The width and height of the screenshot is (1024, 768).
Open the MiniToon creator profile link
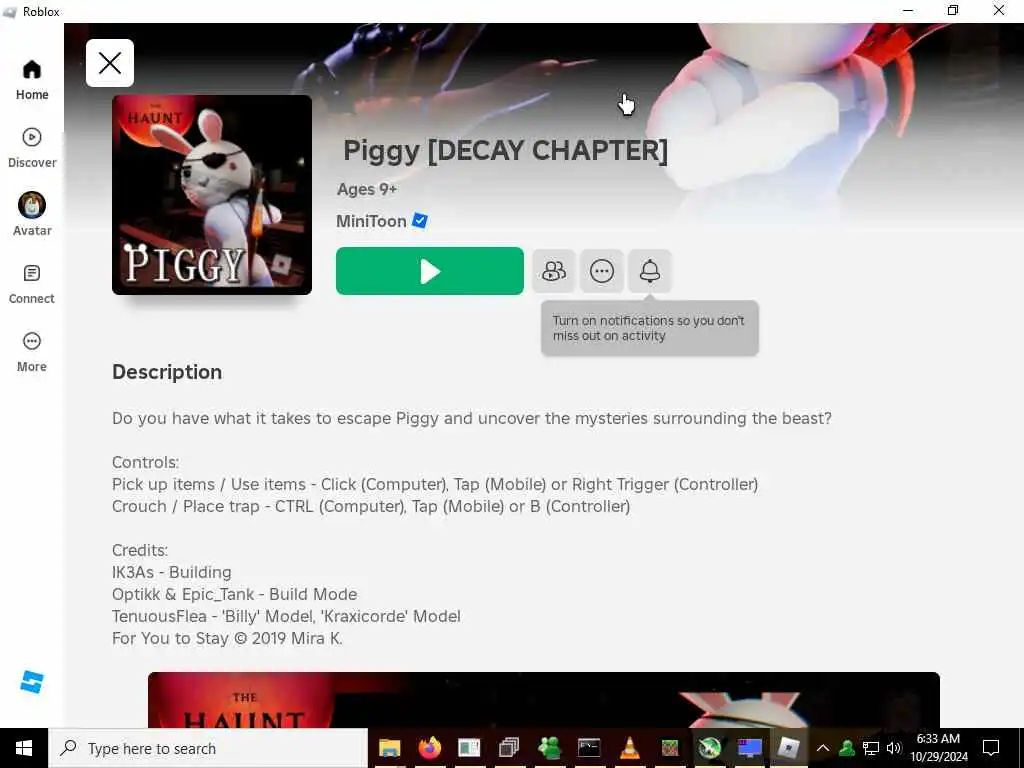[371, 221]
